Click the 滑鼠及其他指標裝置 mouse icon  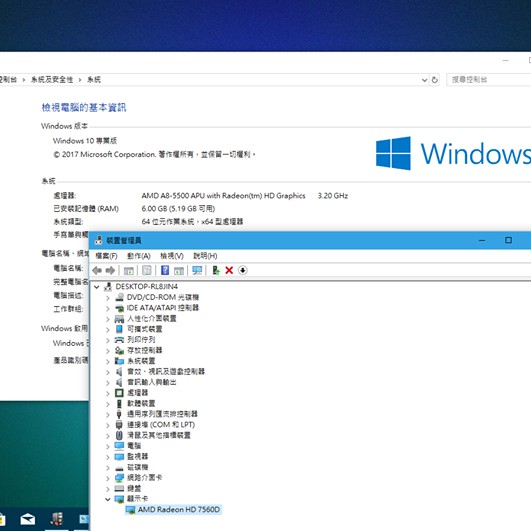[x=119, y=435]
